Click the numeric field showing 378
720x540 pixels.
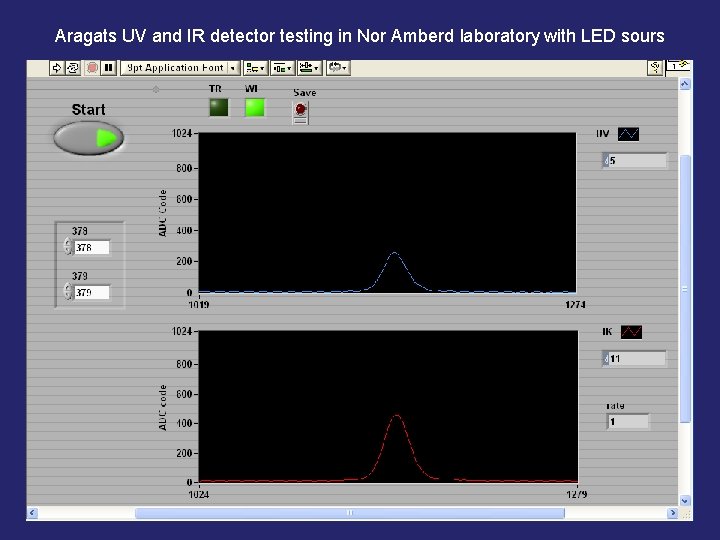pyautogui.click(x=92, y=248)
